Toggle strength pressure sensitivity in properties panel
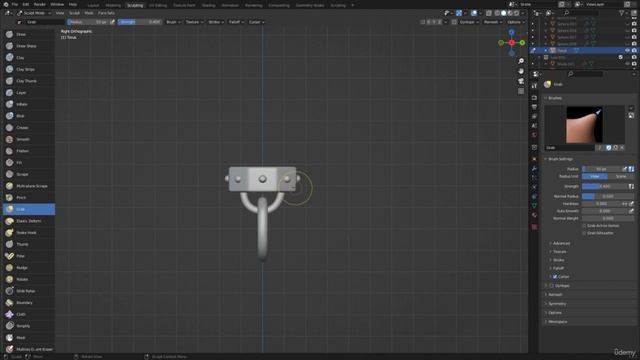Image resolution: width=640 pixels, height=360 pixels. coord(631,186)
